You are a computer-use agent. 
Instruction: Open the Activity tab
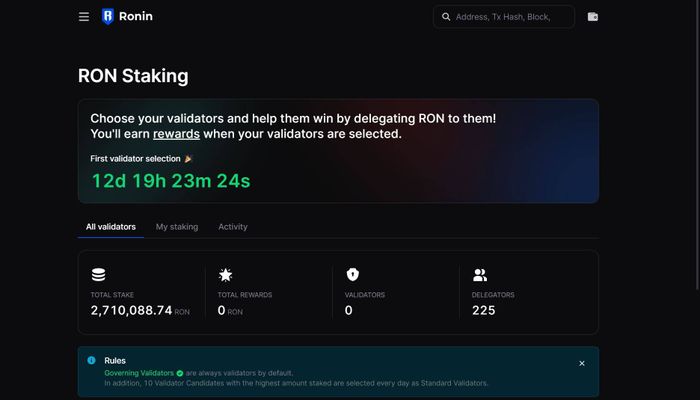pos(233,227)
